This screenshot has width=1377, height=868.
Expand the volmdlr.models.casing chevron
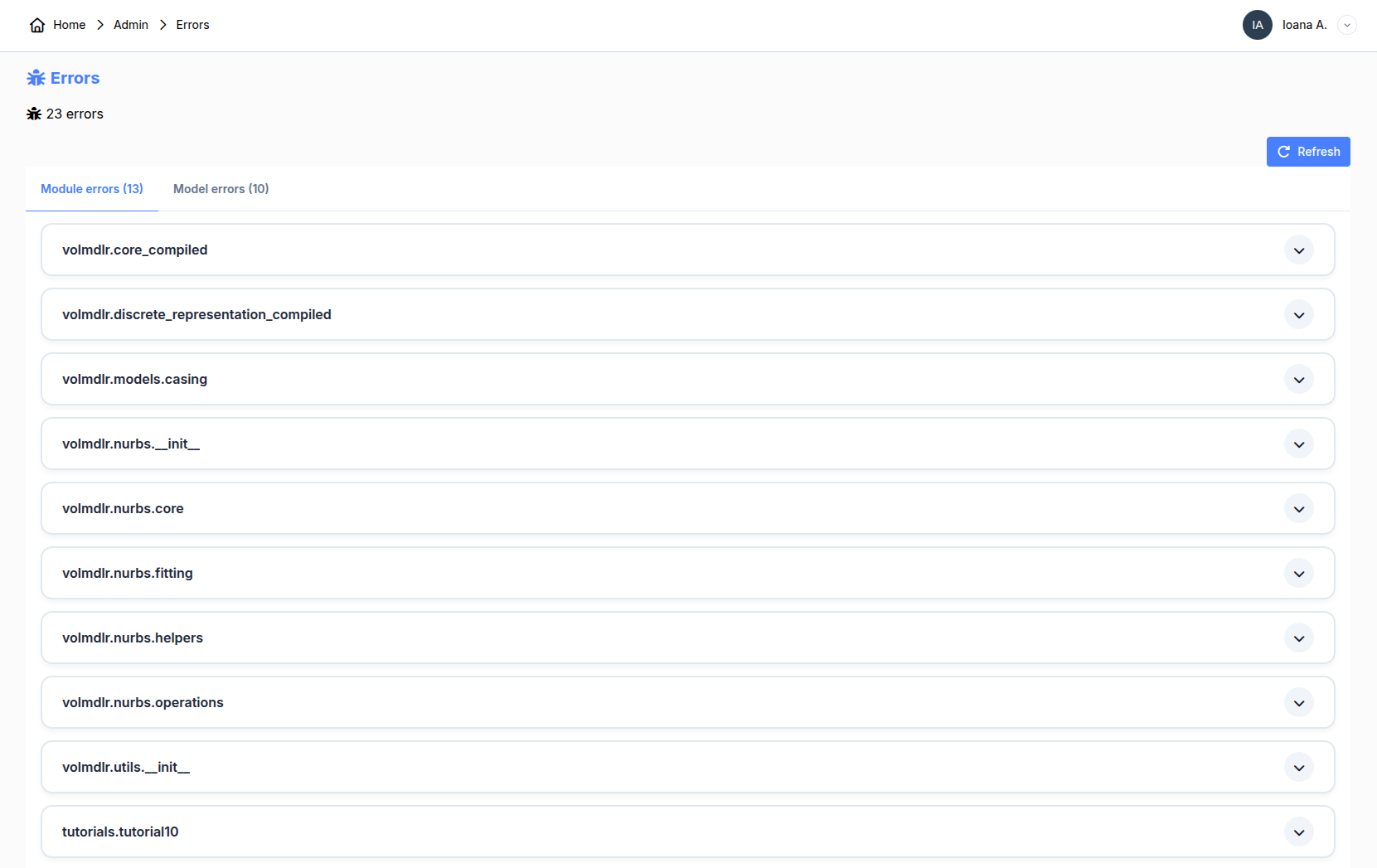[1298, 380]
